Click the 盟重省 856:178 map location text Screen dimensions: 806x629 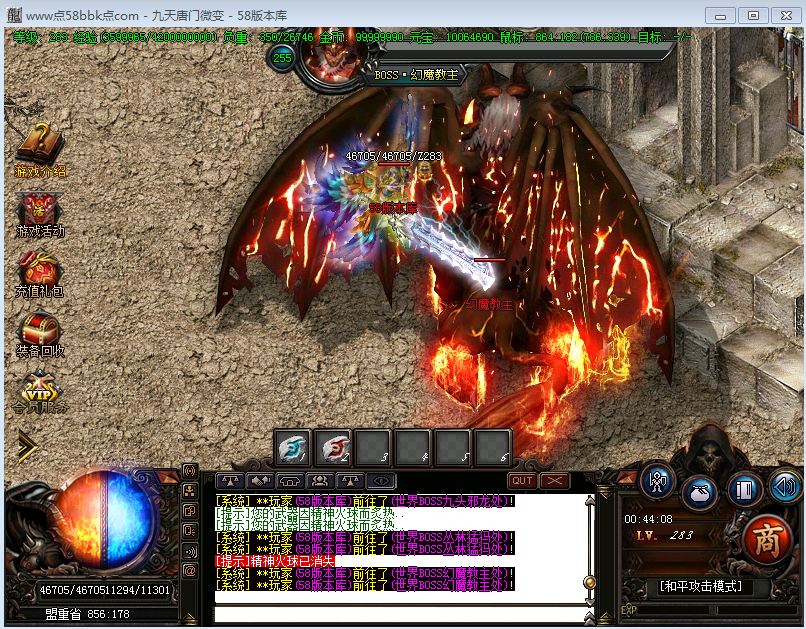click(87, 614)
